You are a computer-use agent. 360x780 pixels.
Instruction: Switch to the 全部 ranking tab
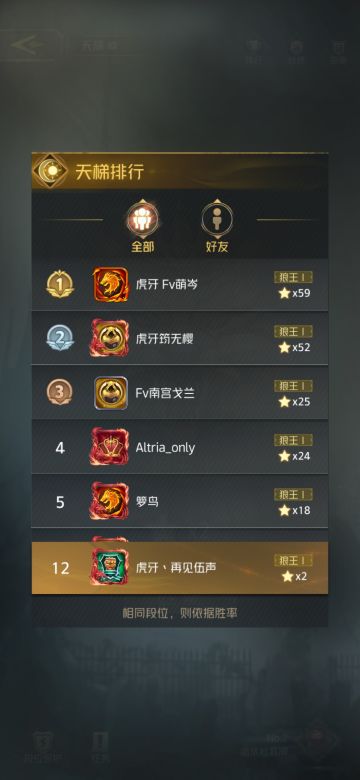pyautogui.click(x=143, y=226)
